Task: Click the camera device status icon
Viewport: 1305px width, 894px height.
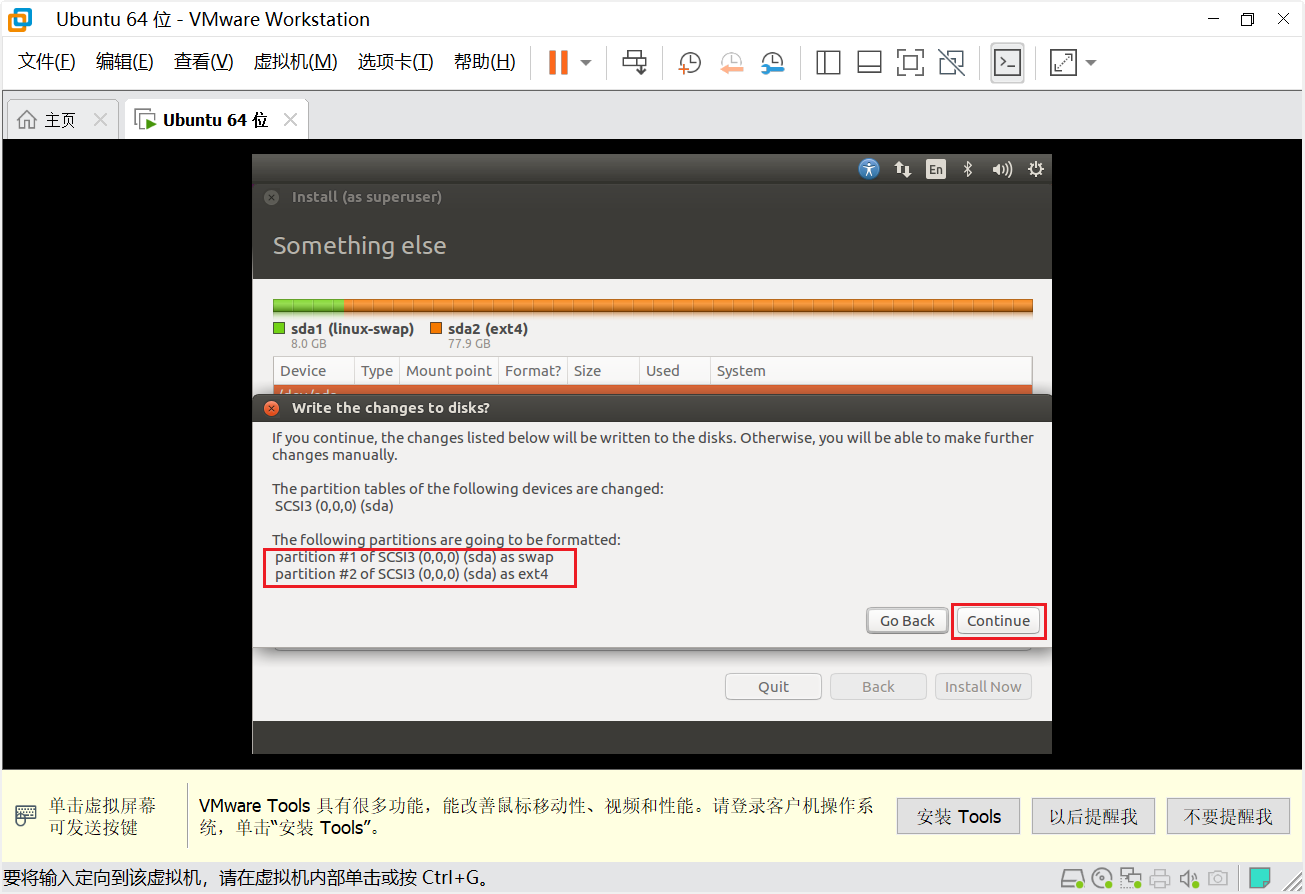Action: (1218, 879)
